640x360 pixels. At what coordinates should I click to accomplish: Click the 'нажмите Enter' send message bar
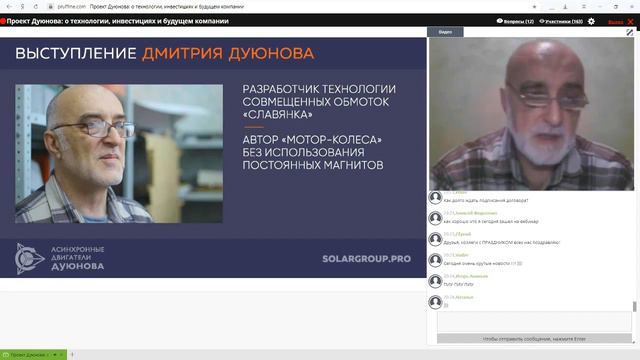click(534, 339)
